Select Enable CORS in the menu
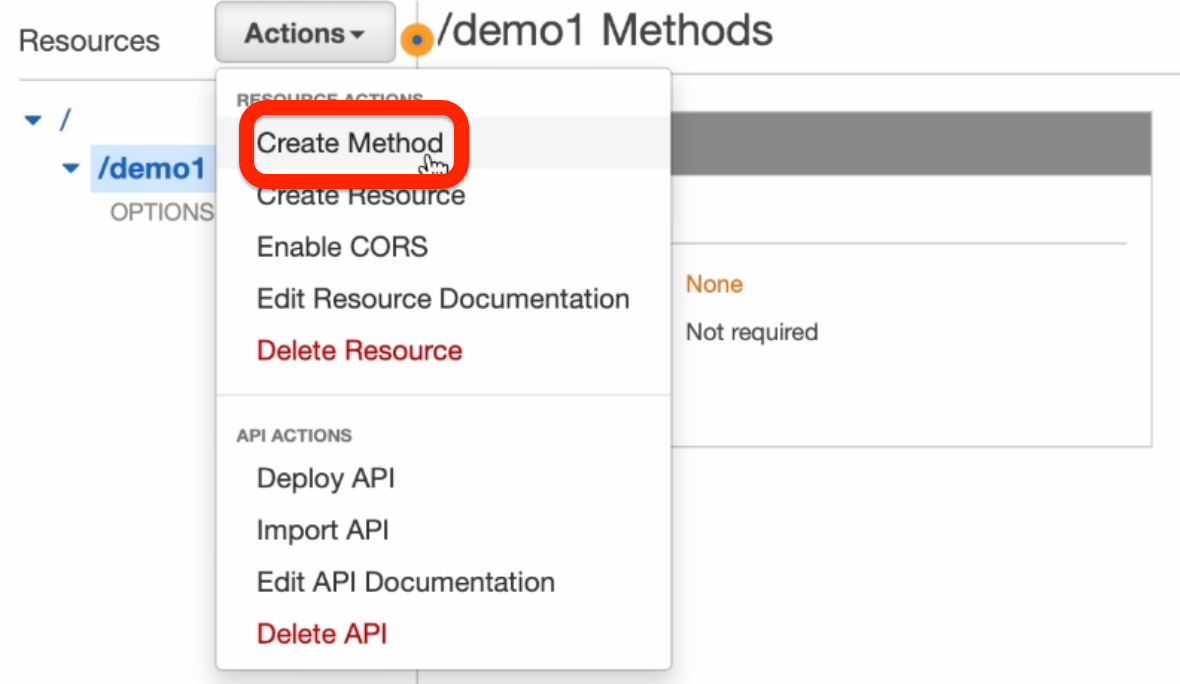This screenshot has width=1180, height=684. click(342, 247)
